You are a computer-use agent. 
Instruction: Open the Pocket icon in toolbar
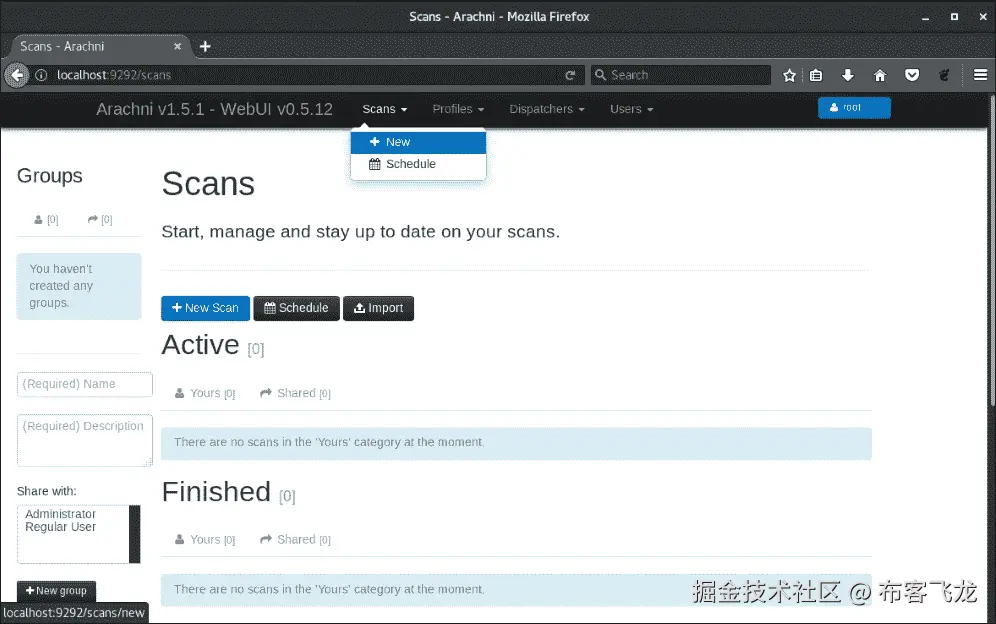(912, 76)
